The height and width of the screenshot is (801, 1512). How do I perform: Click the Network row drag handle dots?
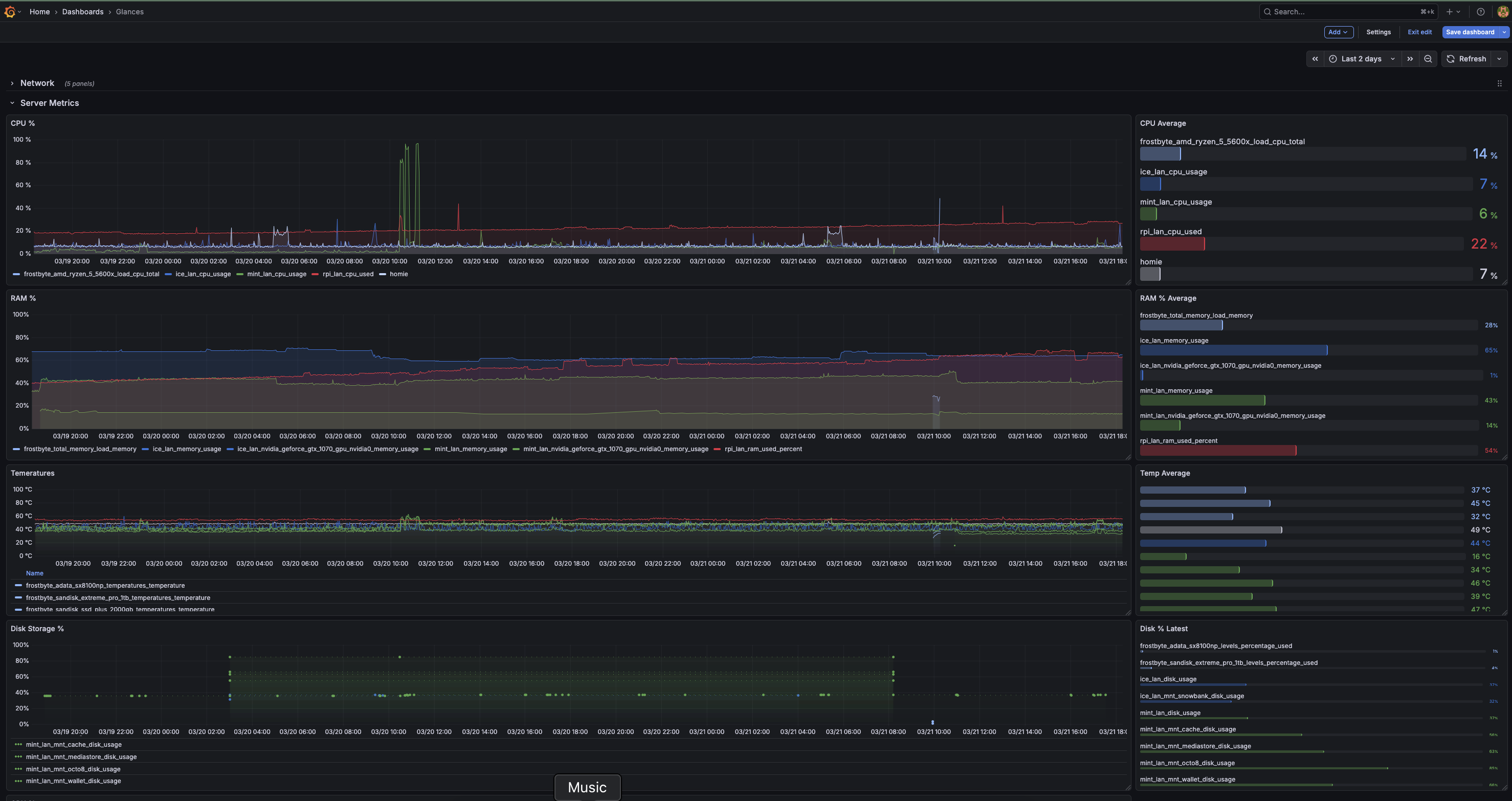pos(1499,83)
